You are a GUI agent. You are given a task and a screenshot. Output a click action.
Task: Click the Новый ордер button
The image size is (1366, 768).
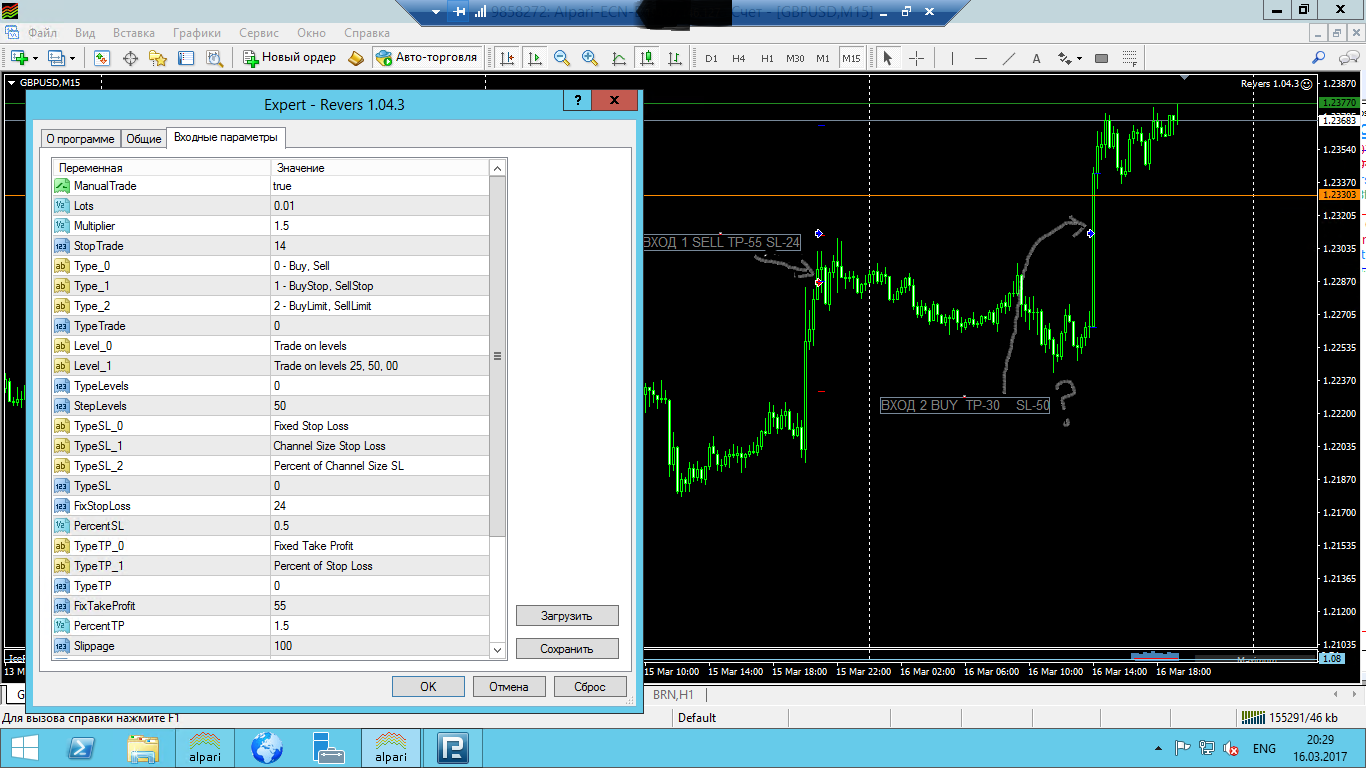coord(290,58)
